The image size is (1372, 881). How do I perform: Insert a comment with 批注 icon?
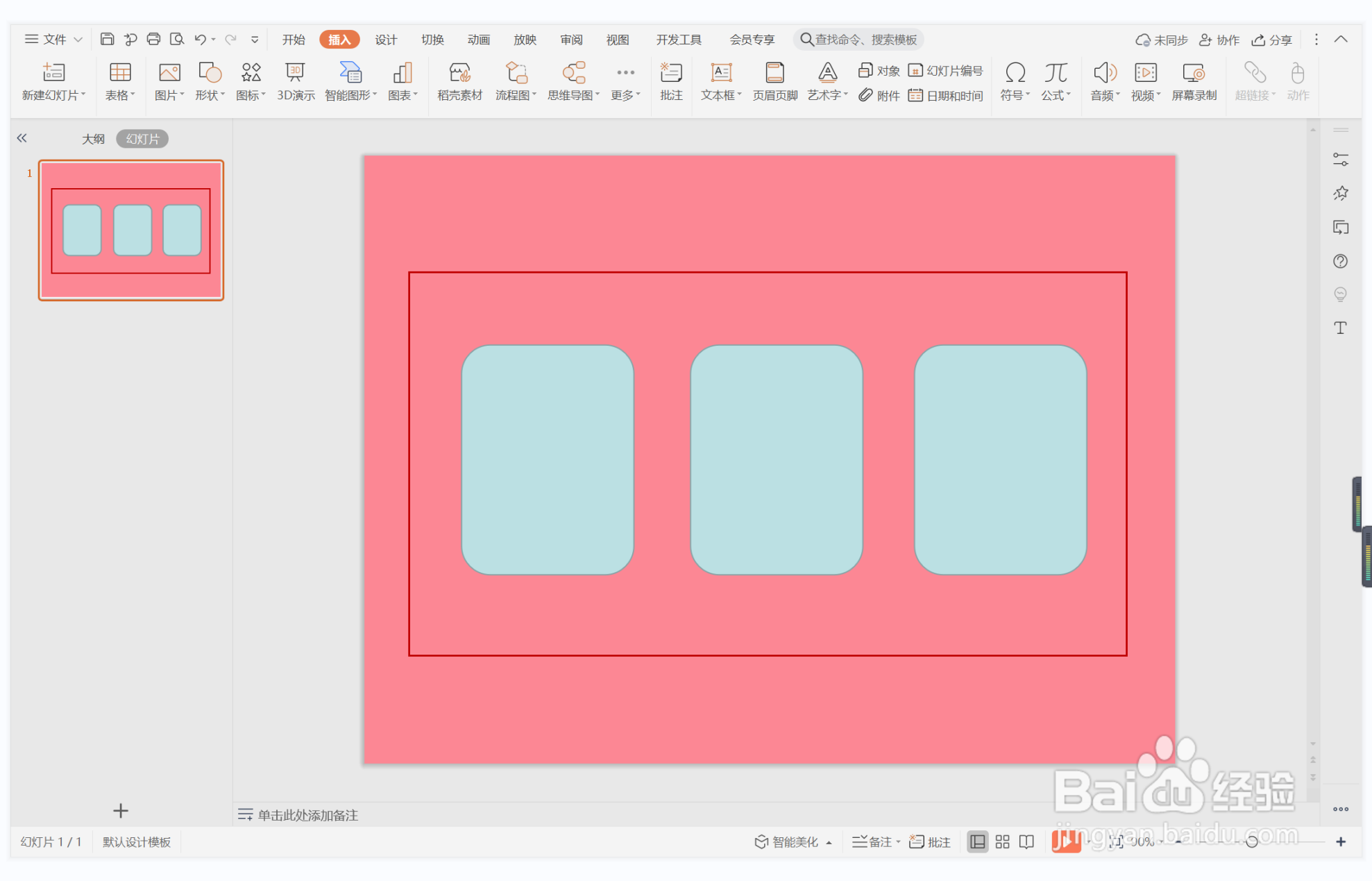tap(670, 74)
